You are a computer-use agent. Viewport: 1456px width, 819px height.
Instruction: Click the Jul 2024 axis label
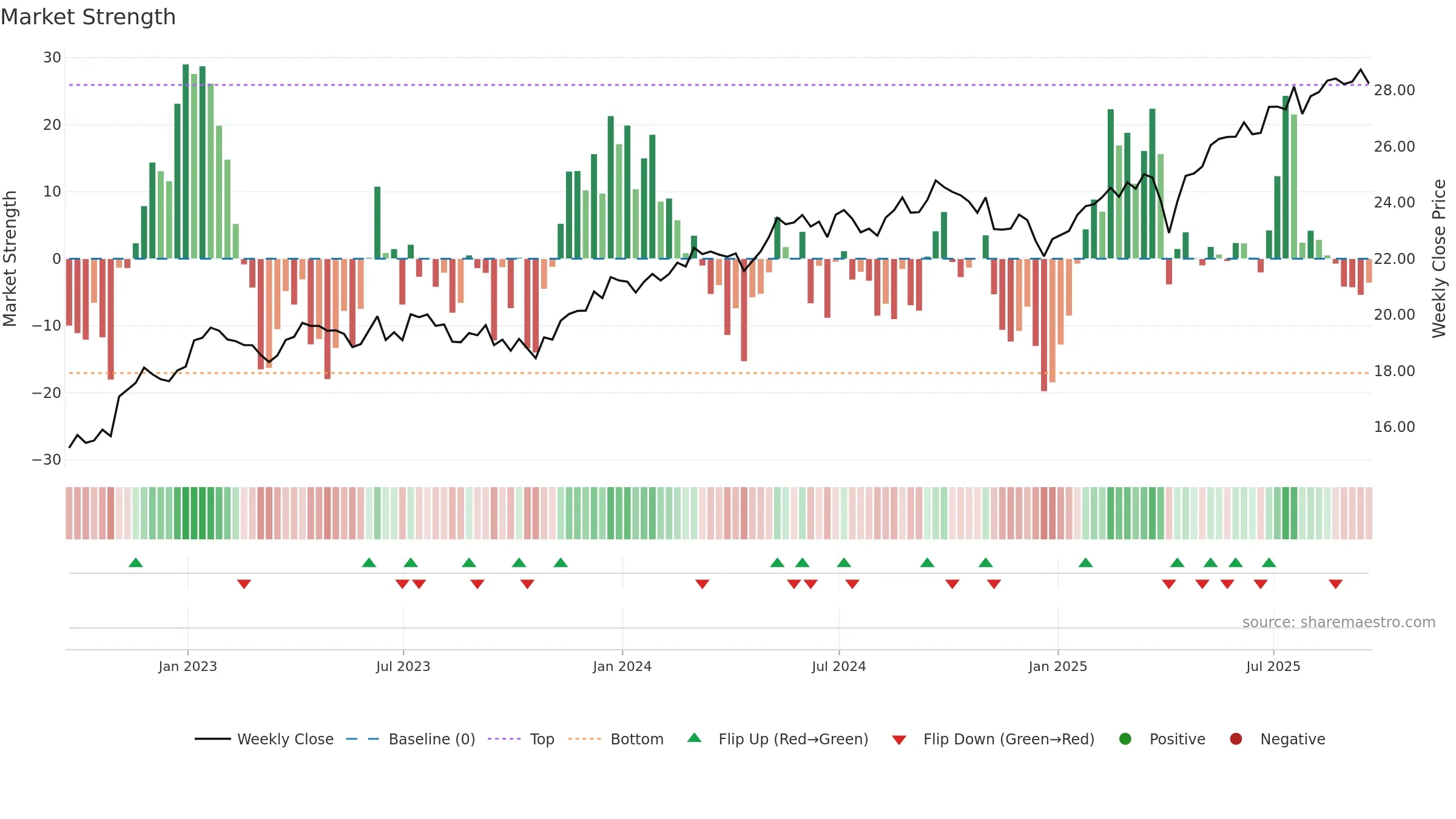[839, 667]
